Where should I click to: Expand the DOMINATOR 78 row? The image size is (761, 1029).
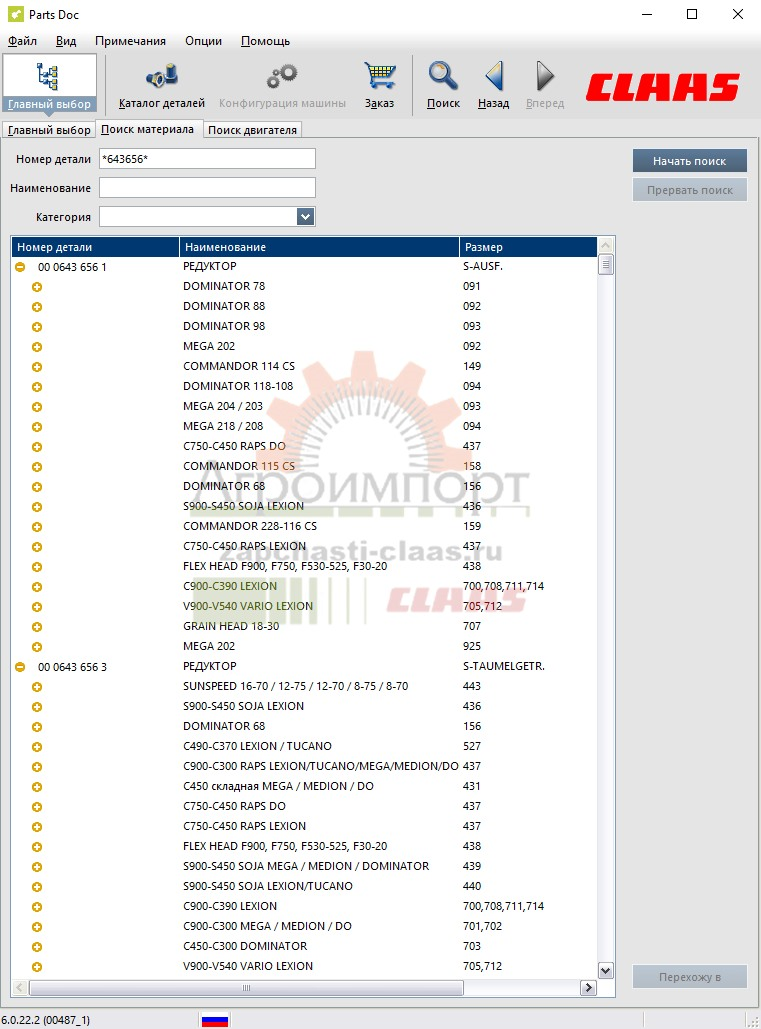(x=37, y=287)
